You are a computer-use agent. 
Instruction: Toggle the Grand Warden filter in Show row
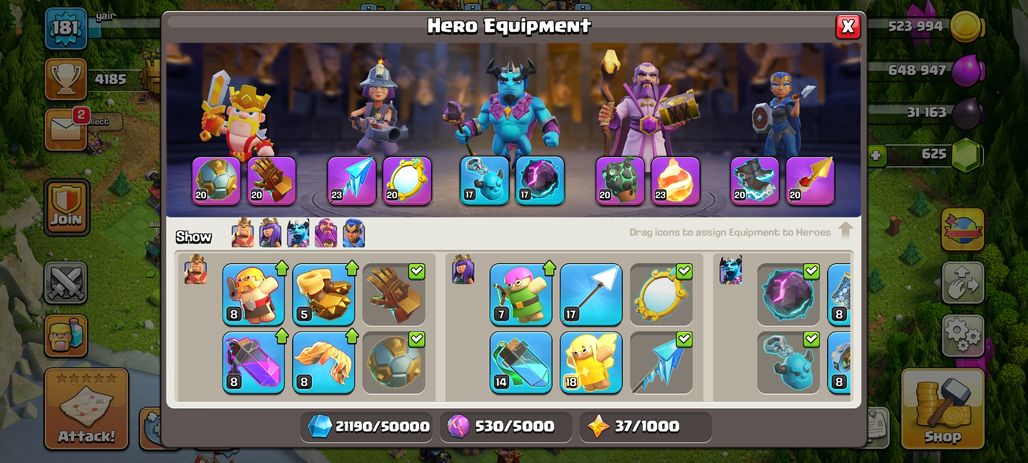click(326, 233)
